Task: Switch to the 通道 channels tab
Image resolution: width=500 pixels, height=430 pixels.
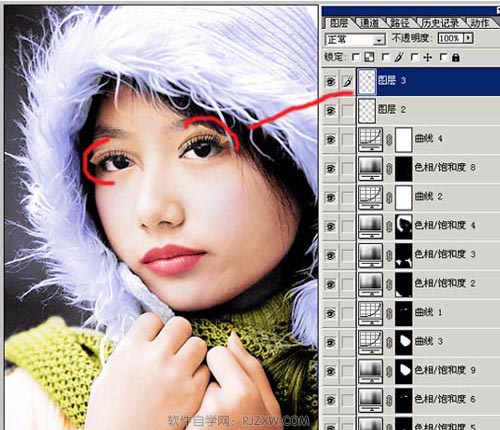Action: (370, 23)
